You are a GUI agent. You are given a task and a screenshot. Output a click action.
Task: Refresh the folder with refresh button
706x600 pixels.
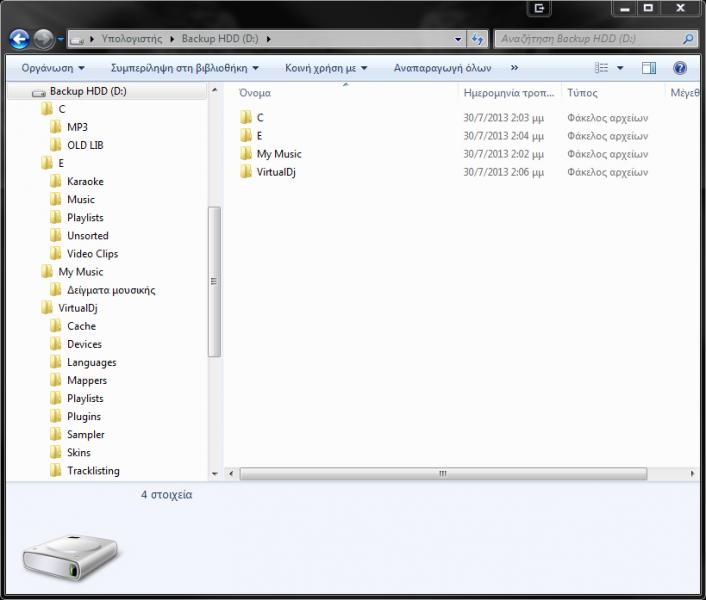point(477,39)
